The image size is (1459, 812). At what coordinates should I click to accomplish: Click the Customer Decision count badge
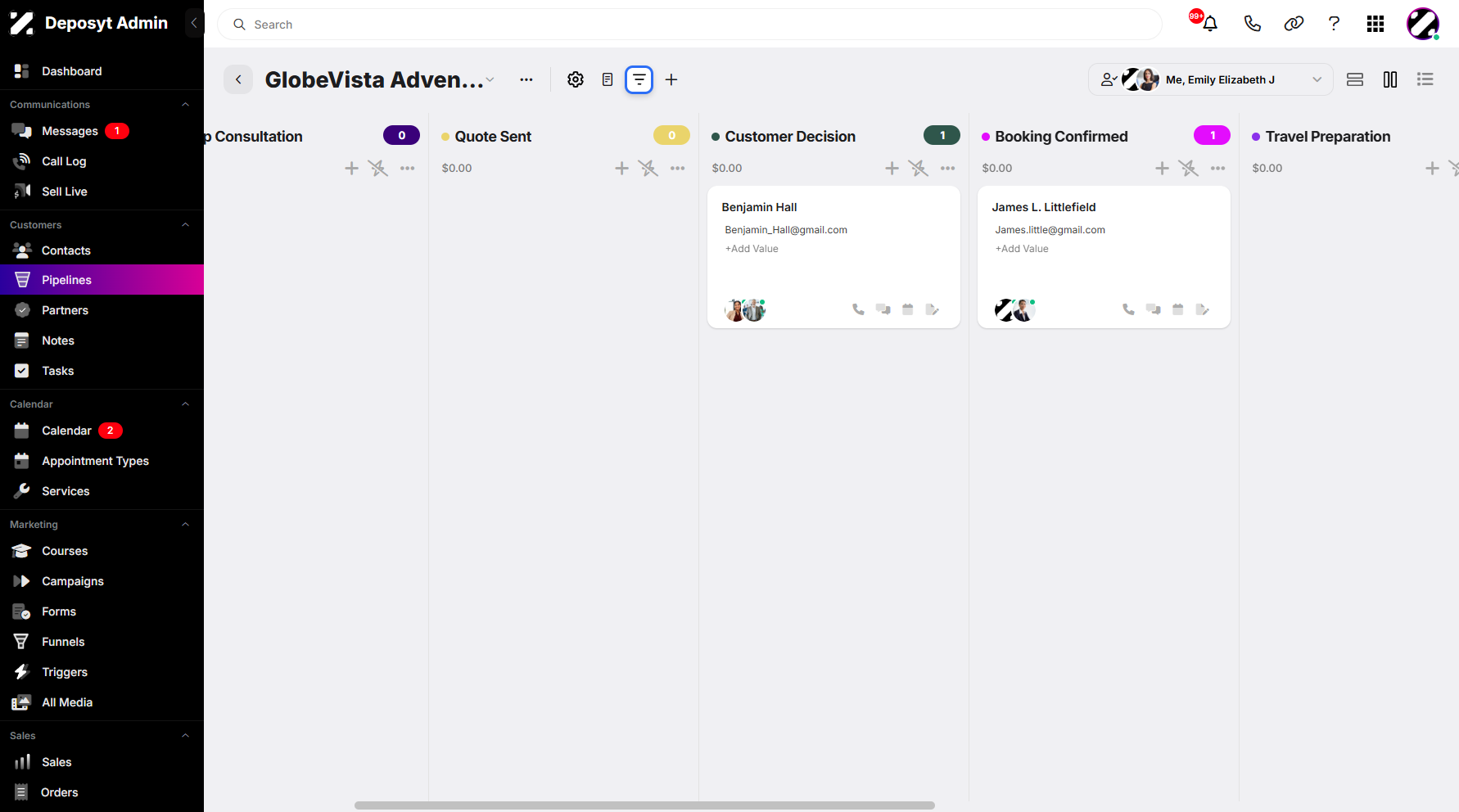[x=942, y=136]
